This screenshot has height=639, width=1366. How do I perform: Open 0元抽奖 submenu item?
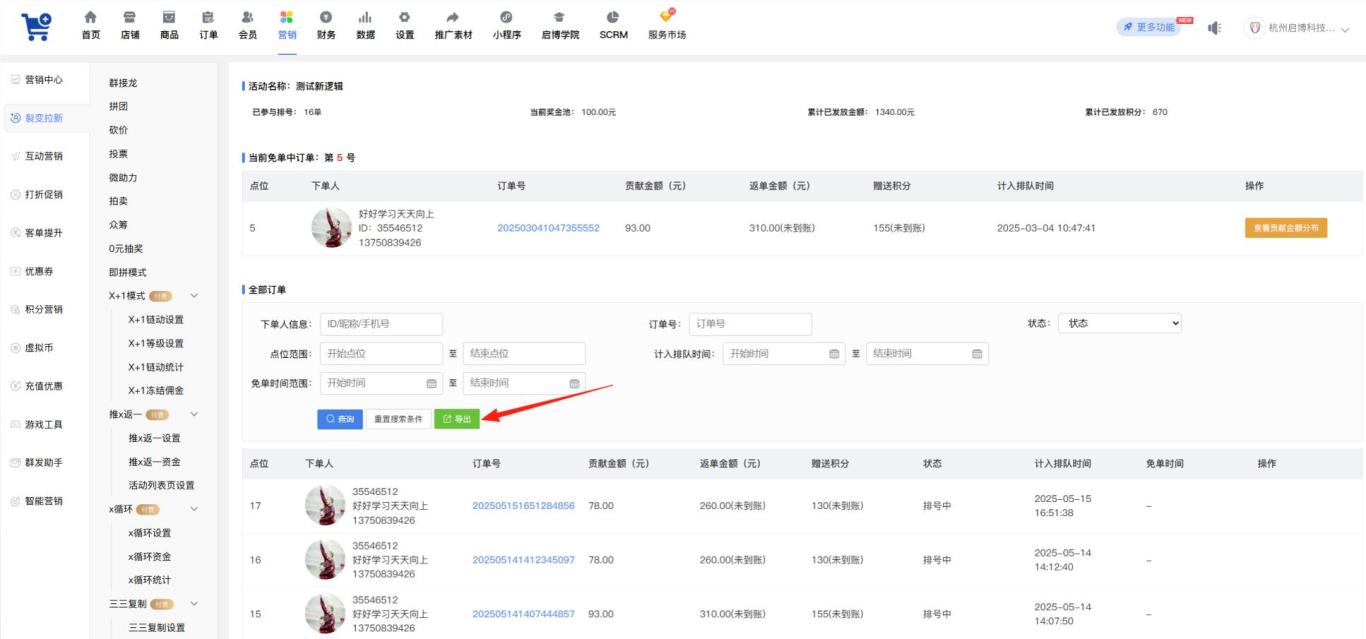click(x=126, y=248)
